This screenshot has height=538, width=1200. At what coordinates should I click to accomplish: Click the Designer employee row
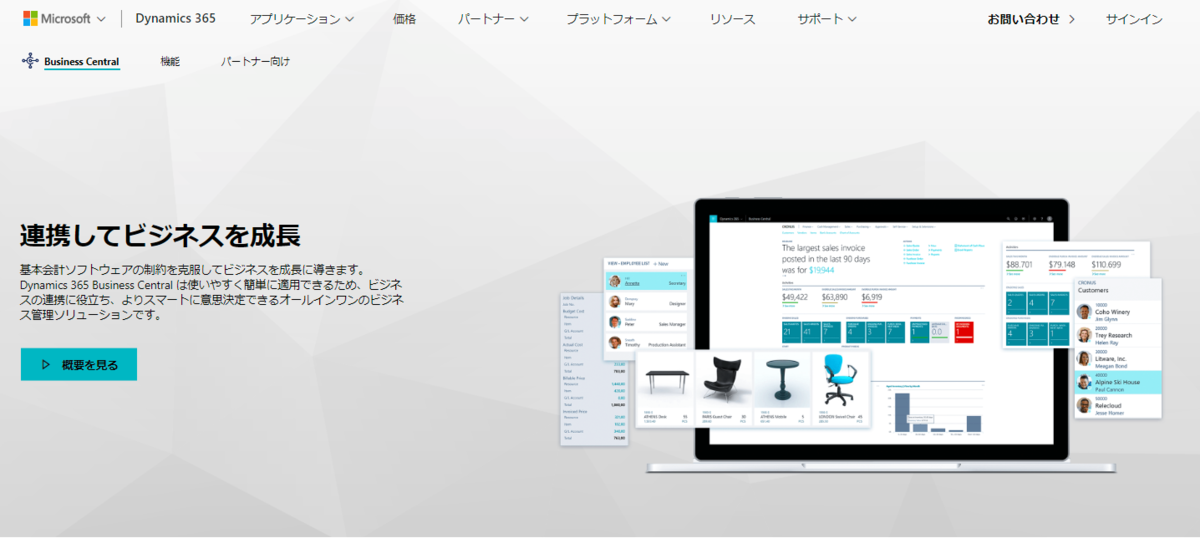[646, 302]
